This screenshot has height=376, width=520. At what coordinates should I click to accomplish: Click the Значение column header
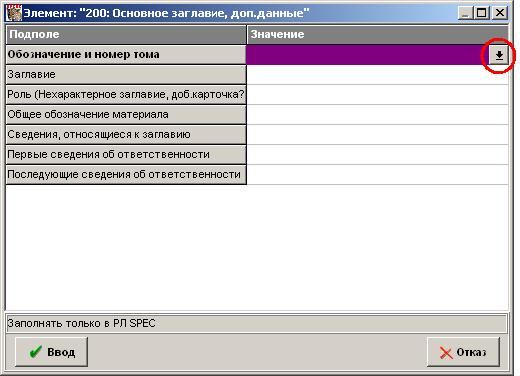(377, 34)
